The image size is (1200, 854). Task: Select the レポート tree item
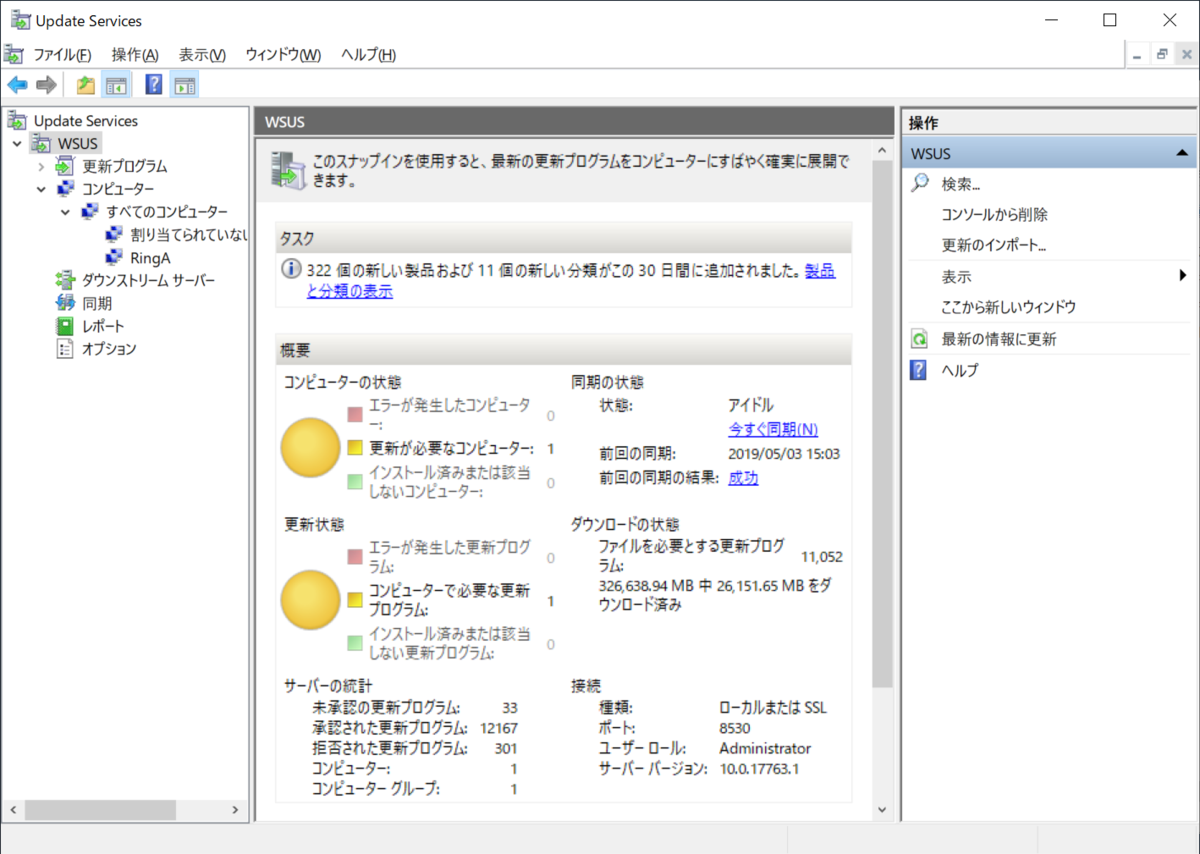(103, 326)
